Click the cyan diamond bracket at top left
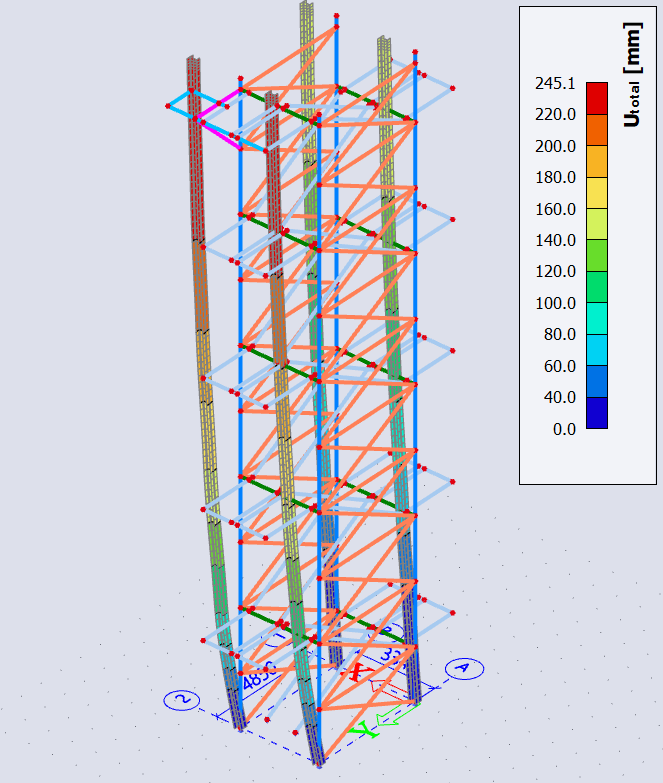663x783 pixels. click(x=183, y=105)
